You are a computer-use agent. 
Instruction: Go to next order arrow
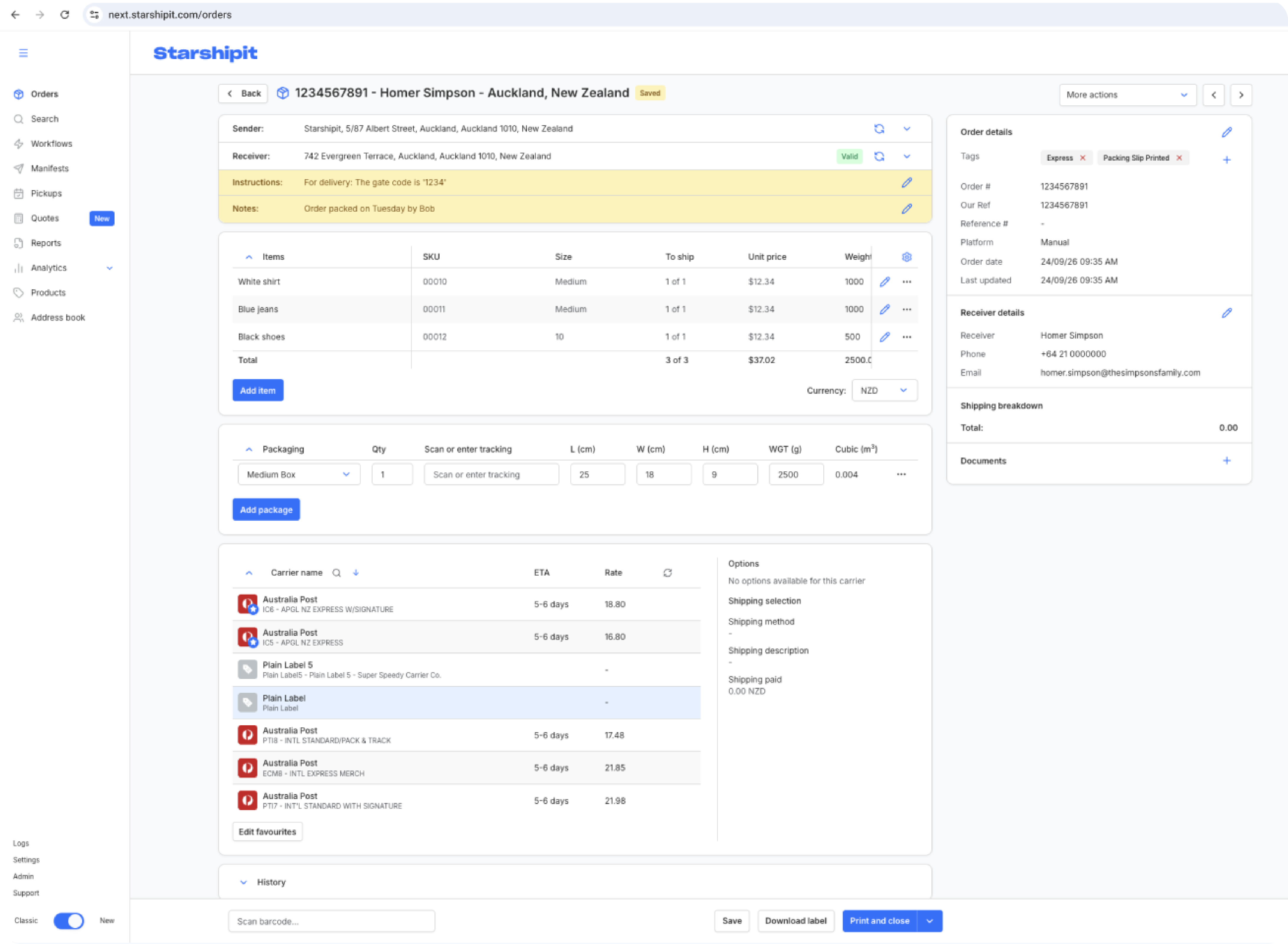point(1240,95)
